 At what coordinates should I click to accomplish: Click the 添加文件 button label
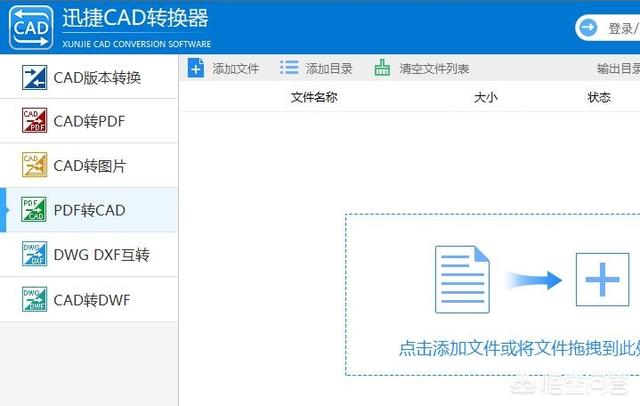click(236, 69)
